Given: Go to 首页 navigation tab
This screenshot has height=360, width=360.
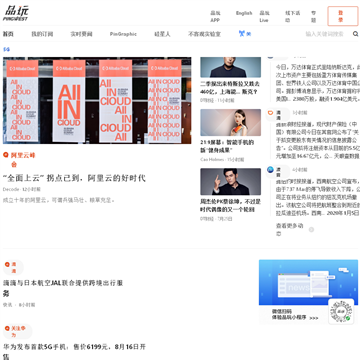Looking at the screenshot, I should [8, 34].
